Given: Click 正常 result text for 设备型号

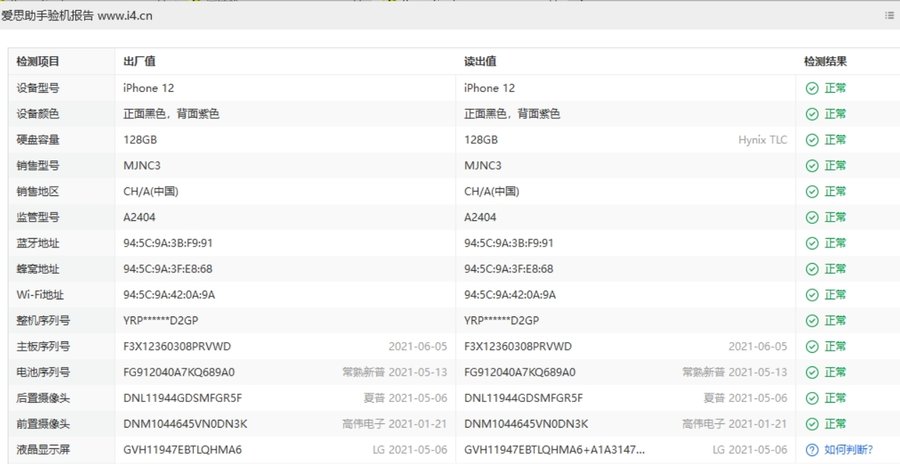Looking at the screenshot, I should pos(835,88).
